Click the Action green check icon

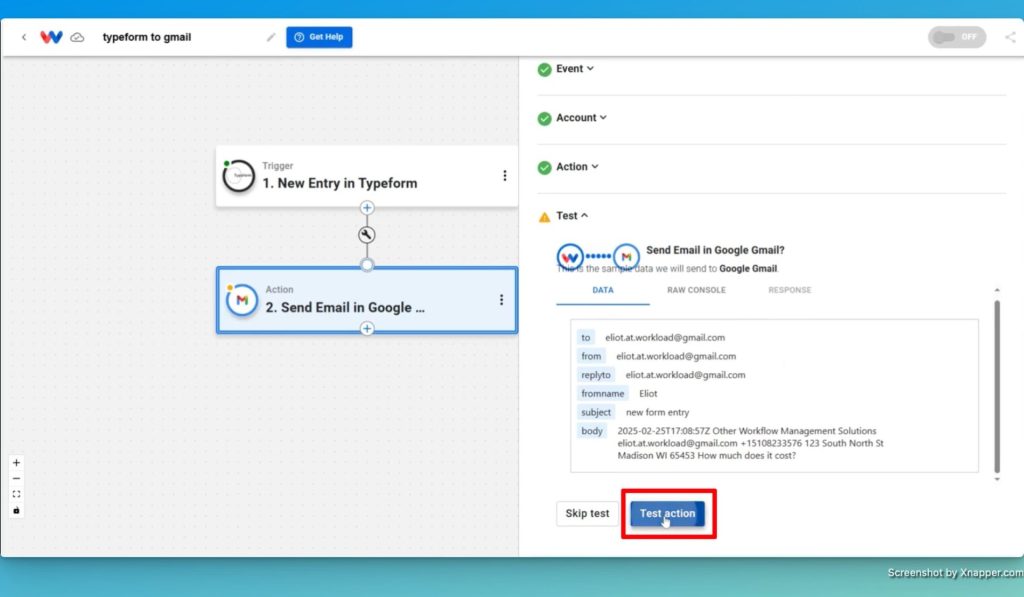coord(544,167)
